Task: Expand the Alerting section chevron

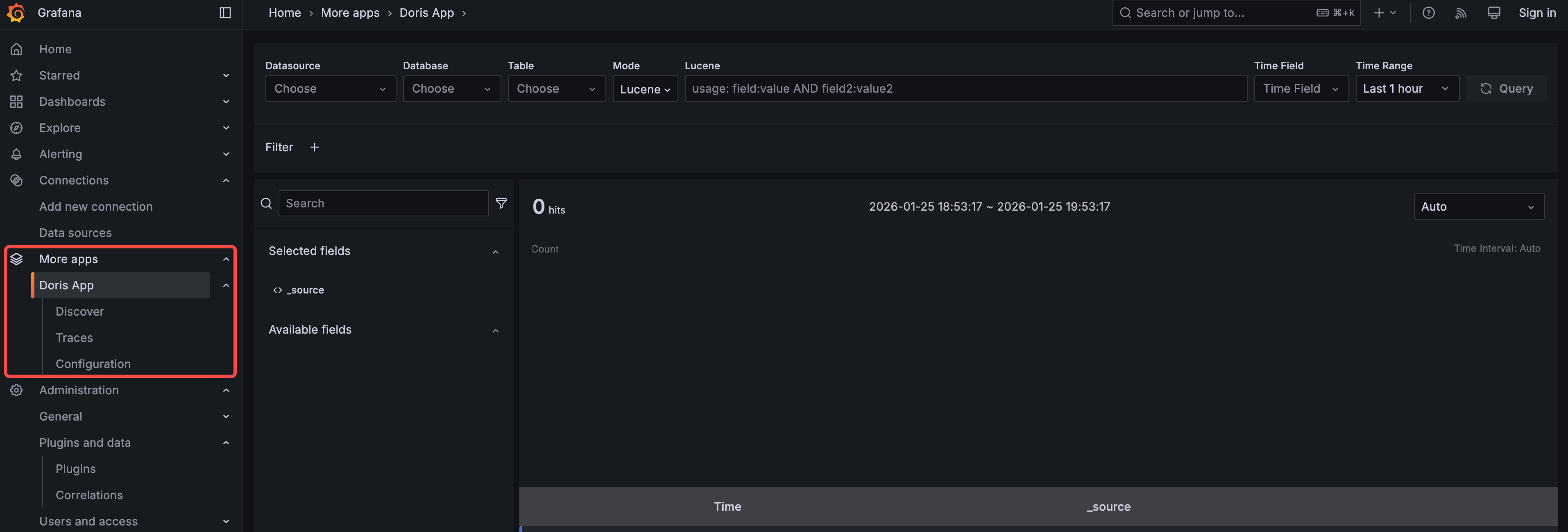Action: (x=226, y=154)
